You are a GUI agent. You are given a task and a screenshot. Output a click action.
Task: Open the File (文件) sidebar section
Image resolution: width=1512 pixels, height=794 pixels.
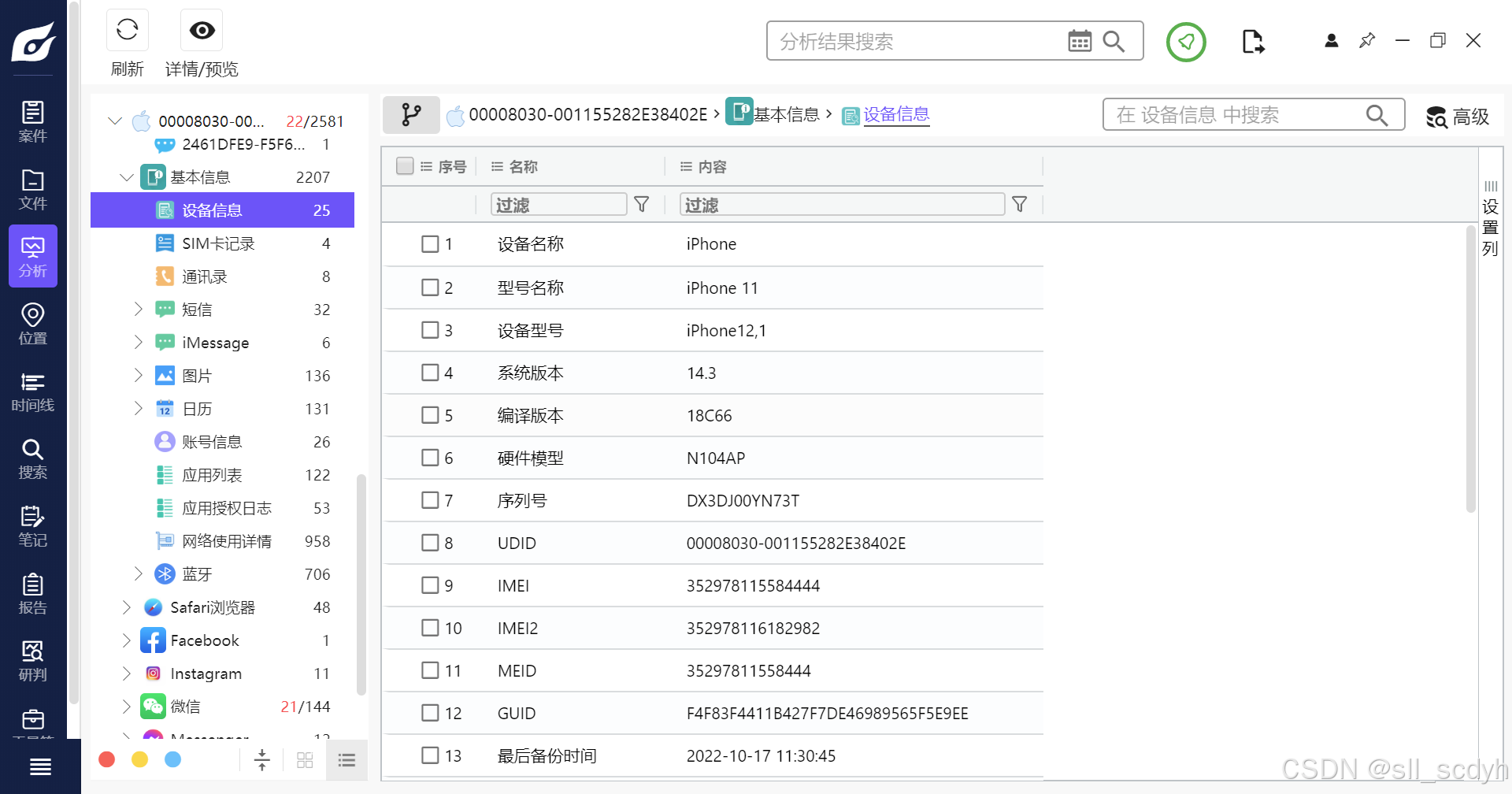(33, 190)
